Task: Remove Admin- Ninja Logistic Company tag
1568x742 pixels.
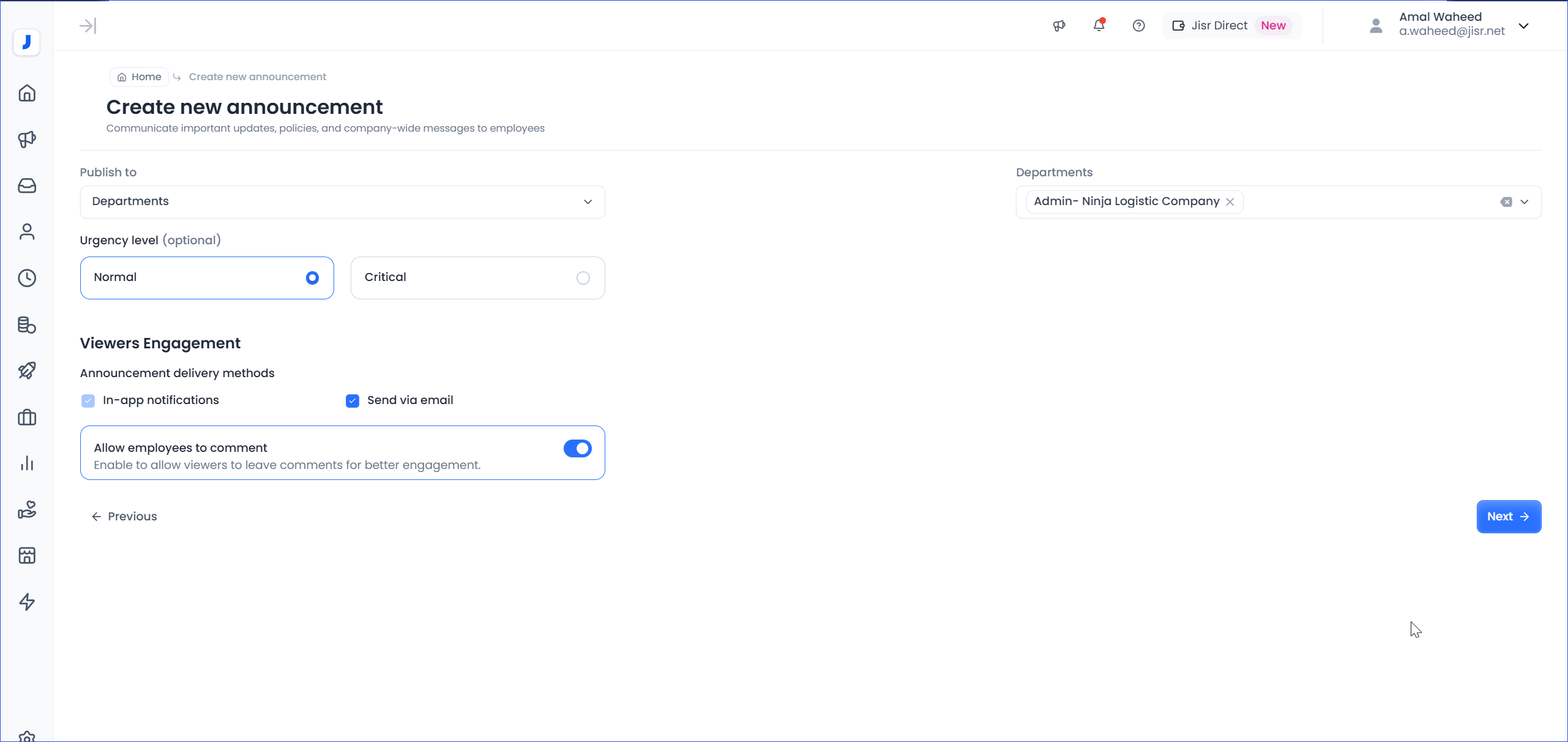Action: pyautogui.click(x=1230, y=202)
